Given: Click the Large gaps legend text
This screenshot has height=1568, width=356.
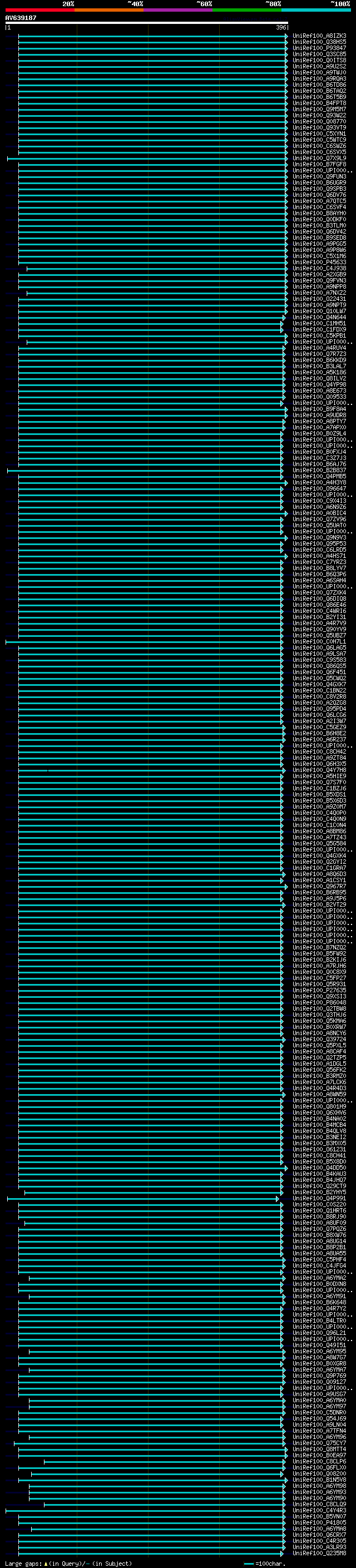Looking at the screenshot, I should (x=68, y=1563).
